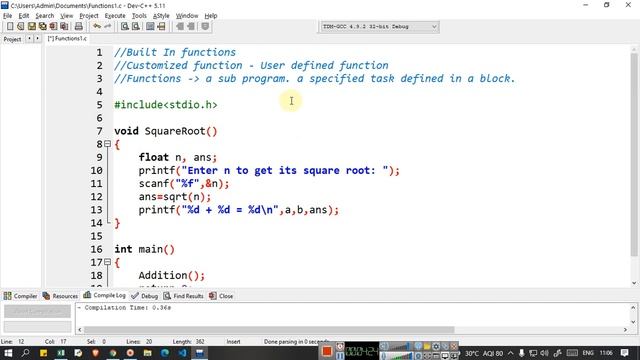The image size is (640, 360).
Task: Click the Close tab in bottom panel
Action: [x=221, y=296]
